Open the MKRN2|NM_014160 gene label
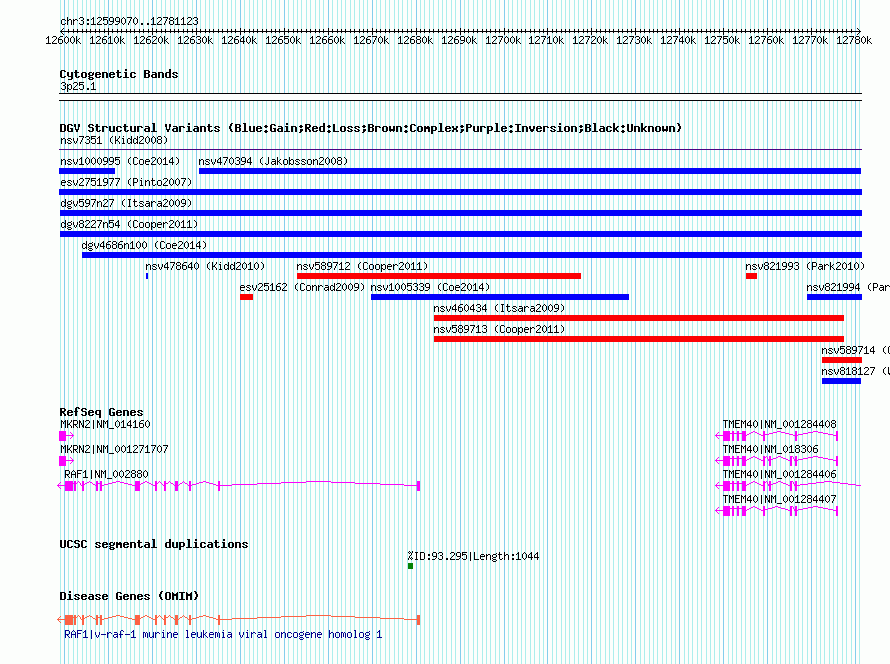Viewport: 890px width, 664px height. point(105,424)
